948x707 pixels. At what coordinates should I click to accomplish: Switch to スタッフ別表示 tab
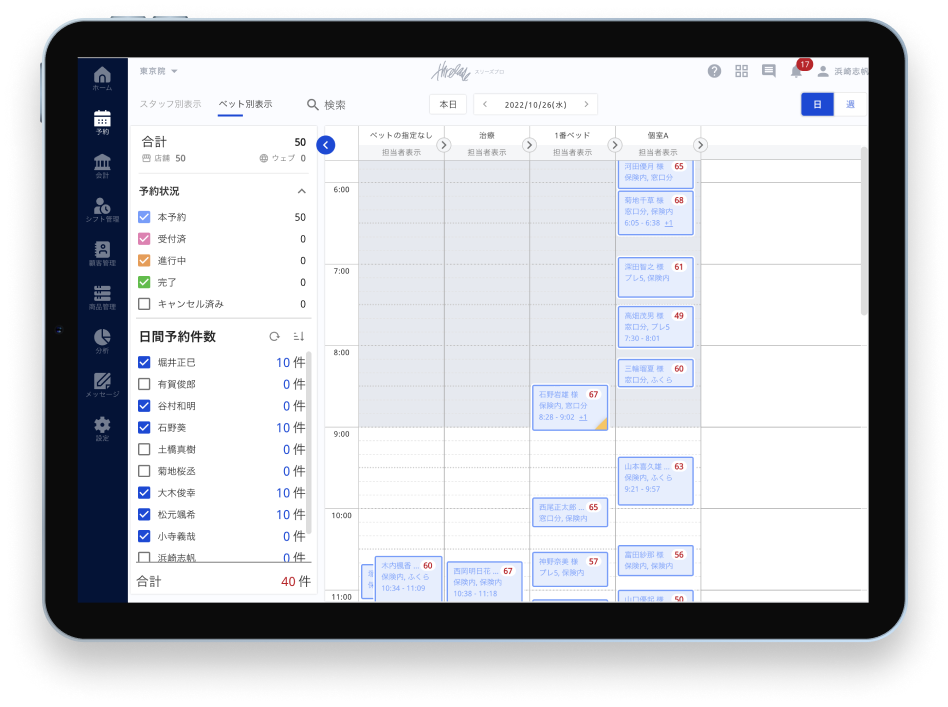point(170,104)
